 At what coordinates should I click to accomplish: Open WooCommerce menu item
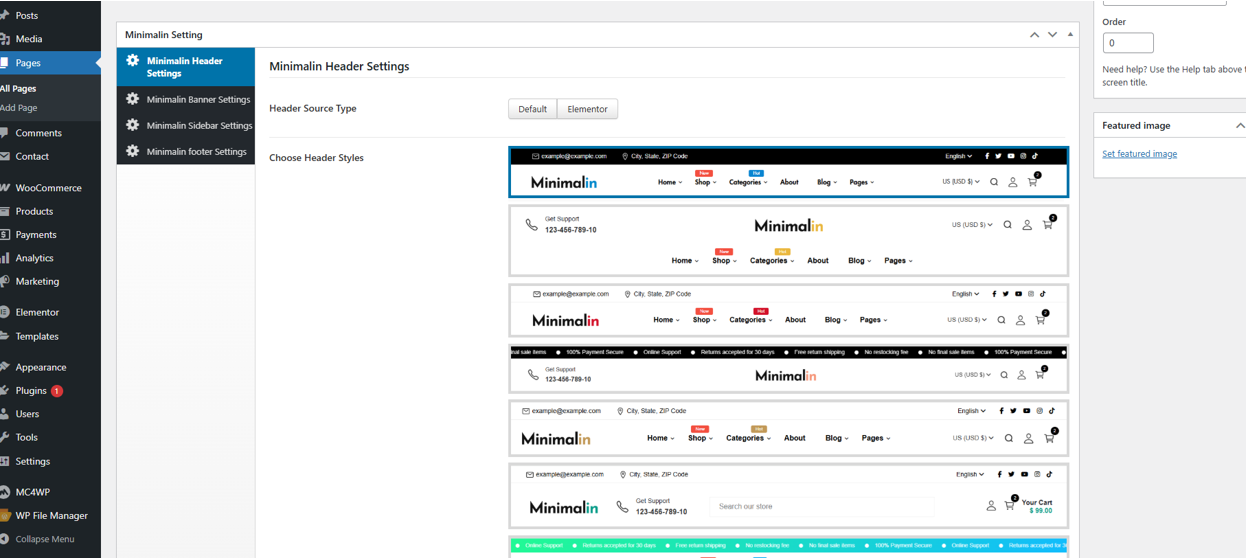point(49,188)
